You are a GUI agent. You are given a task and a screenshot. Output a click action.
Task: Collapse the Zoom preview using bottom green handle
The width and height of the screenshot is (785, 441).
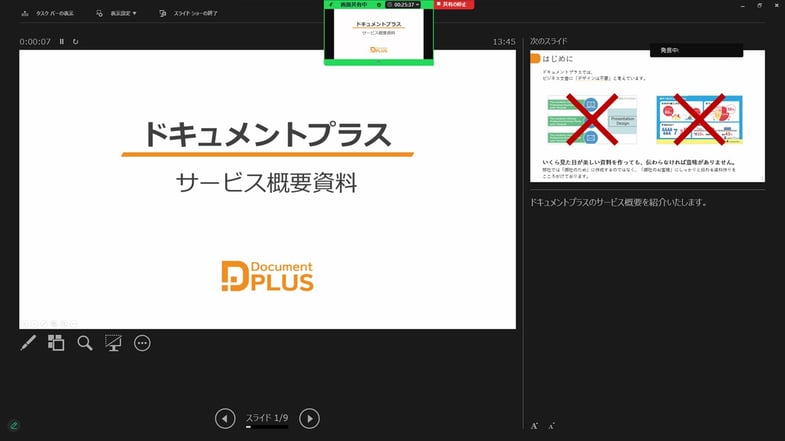click(x=378, y=62)
